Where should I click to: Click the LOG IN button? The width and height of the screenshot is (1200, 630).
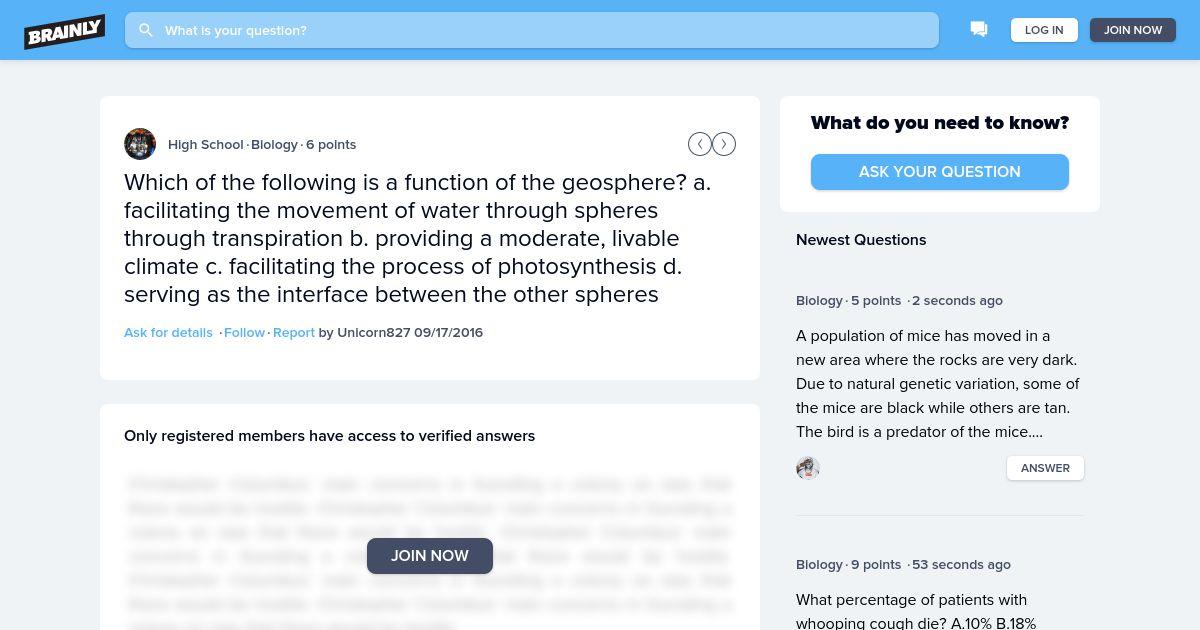[1044, 30]
